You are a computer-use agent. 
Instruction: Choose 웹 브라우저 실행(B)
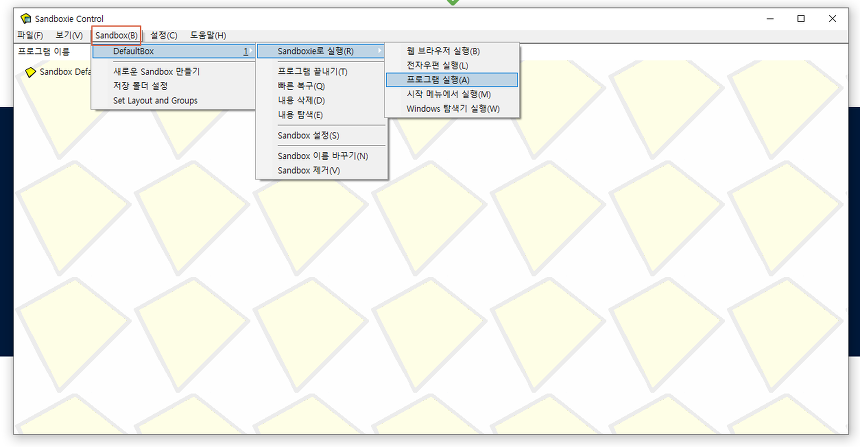(443, 51)
